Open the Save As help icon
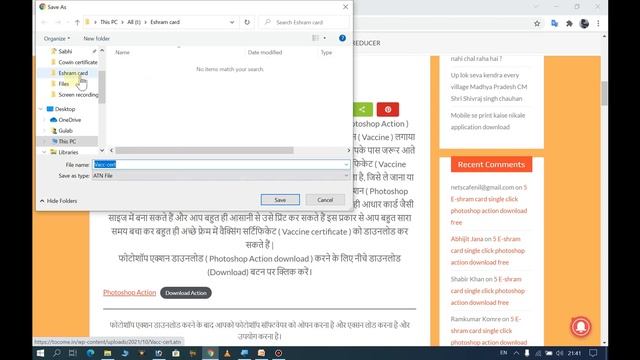Image resolution: width=640 pixels, height=360 pixels. pyautogui.click(x=342, y=38)
